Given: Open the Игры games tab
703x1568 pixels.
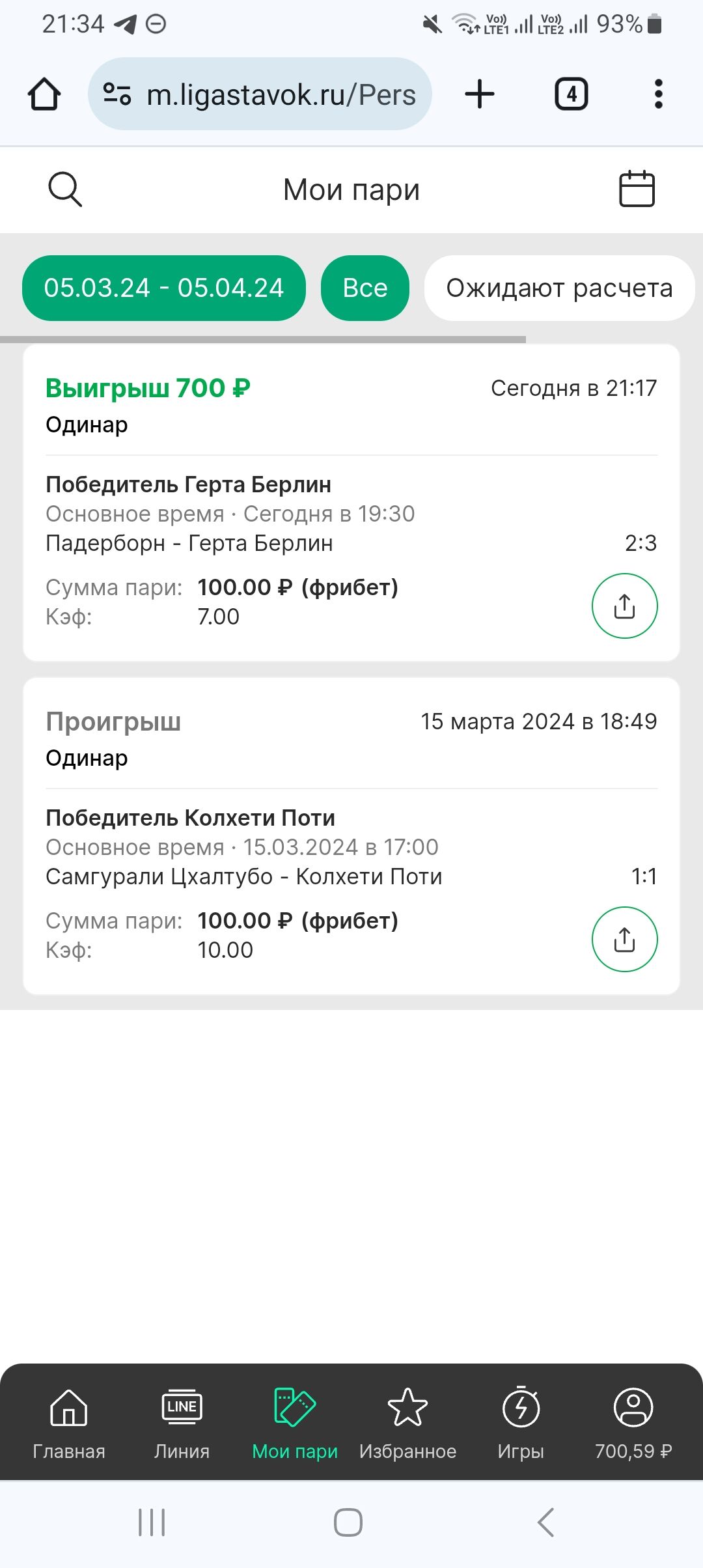Looking at the screenshot, I should pyautogui.click(x=521, y=1422).
